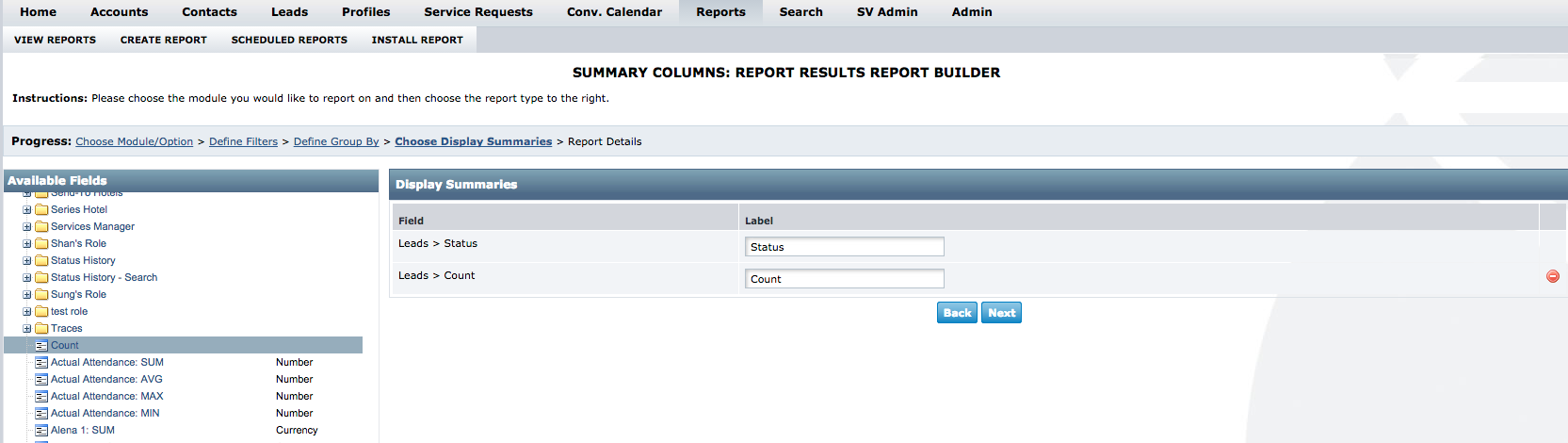Edit the Count label input field
The image size is (1568, 443).
tap(845, 279)
